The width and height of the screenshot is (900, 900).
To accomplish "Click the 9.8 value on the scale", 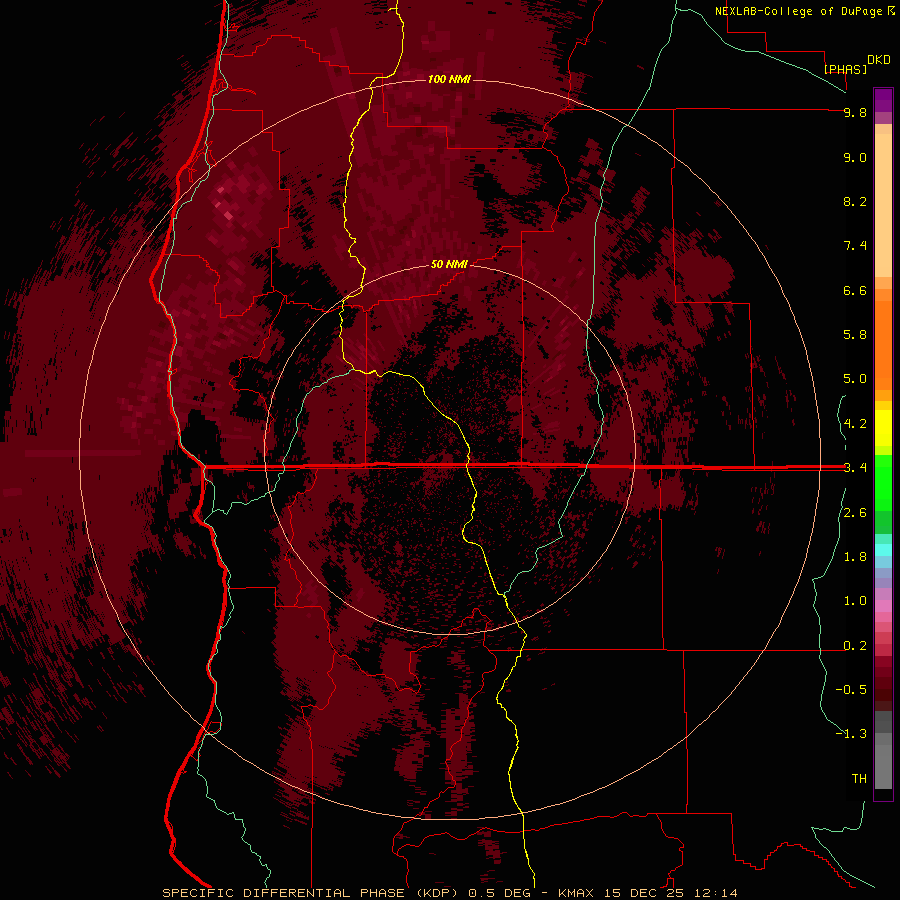I will (x=855, y=112).
